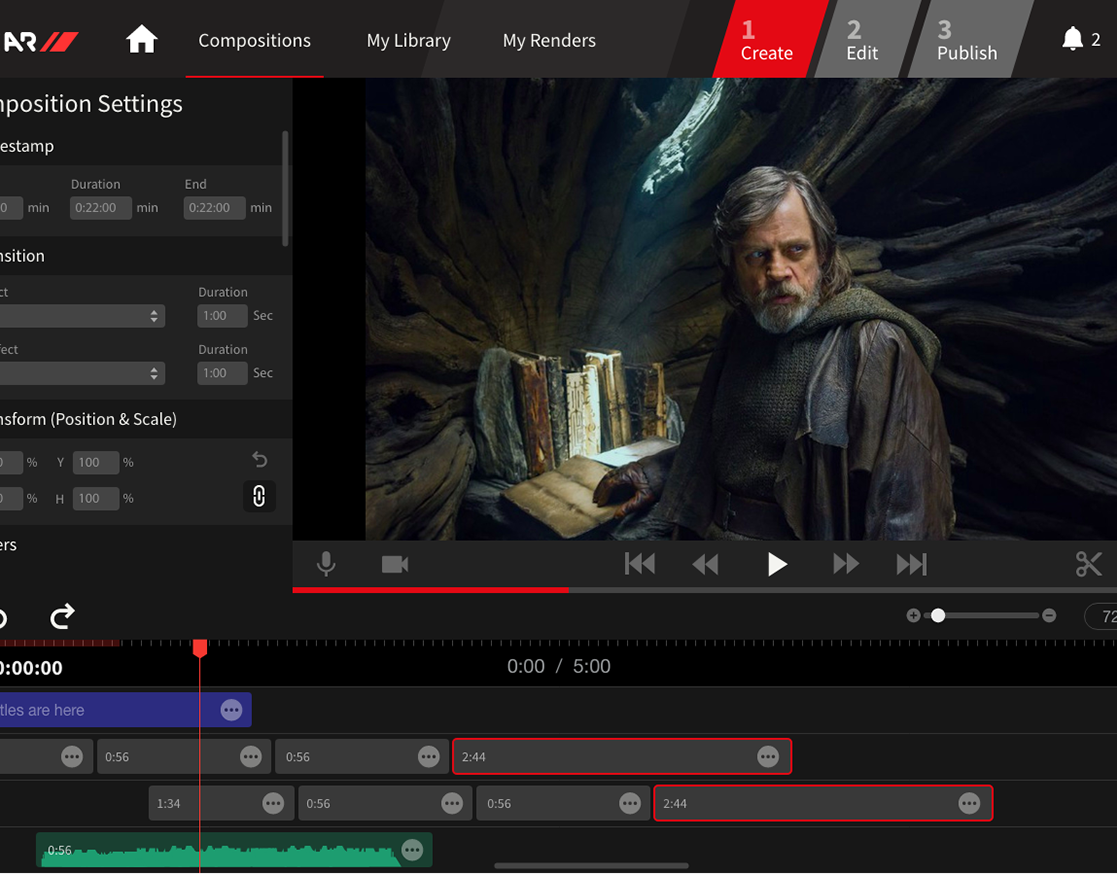Open options for the 1:34 clip

coord(273,803)
